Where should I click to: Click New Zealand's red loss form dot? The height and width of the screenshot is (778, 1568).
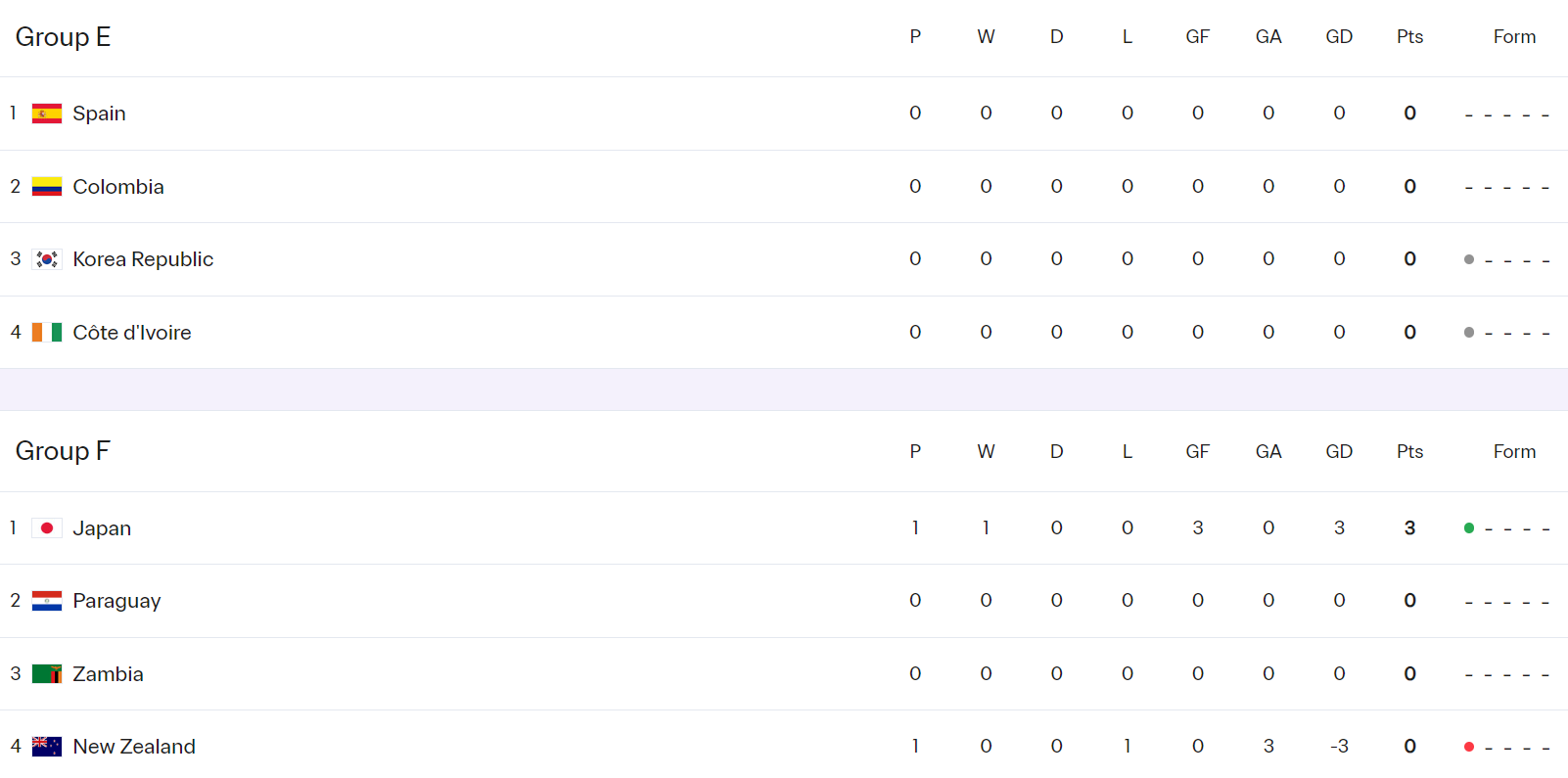pos(1469,747)
